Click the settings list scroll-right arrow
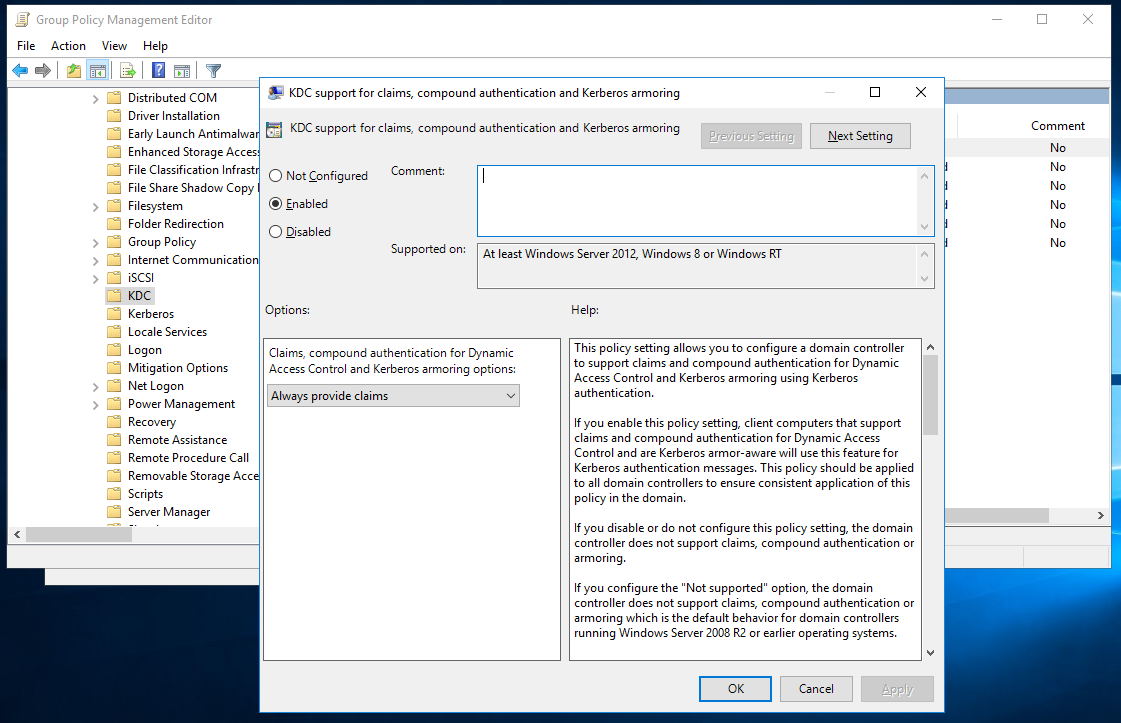Viewport: 1121px width, 723px height. (1100, 516)
